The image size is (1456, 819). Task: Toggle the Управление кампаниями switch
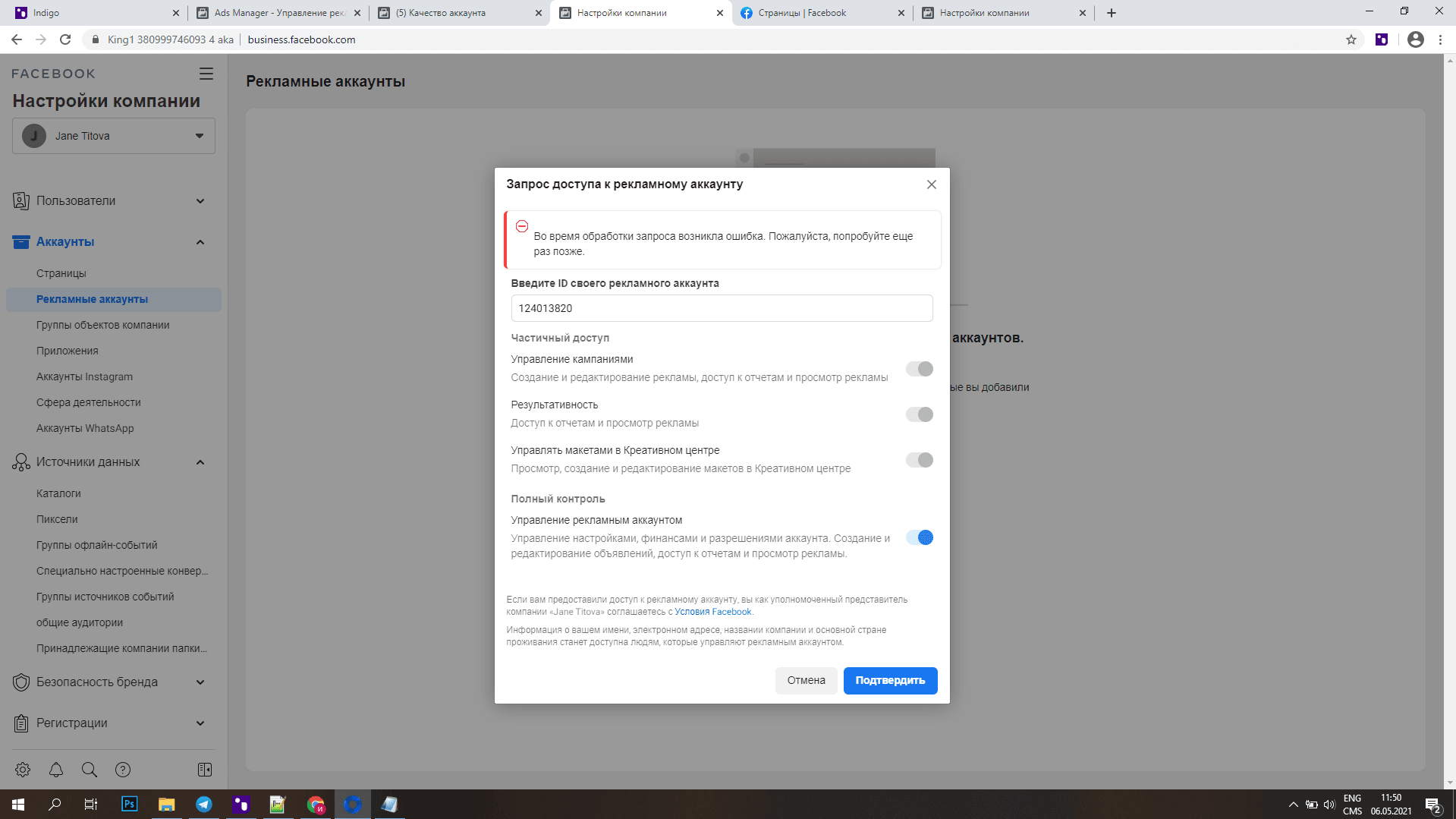point(919,369)
